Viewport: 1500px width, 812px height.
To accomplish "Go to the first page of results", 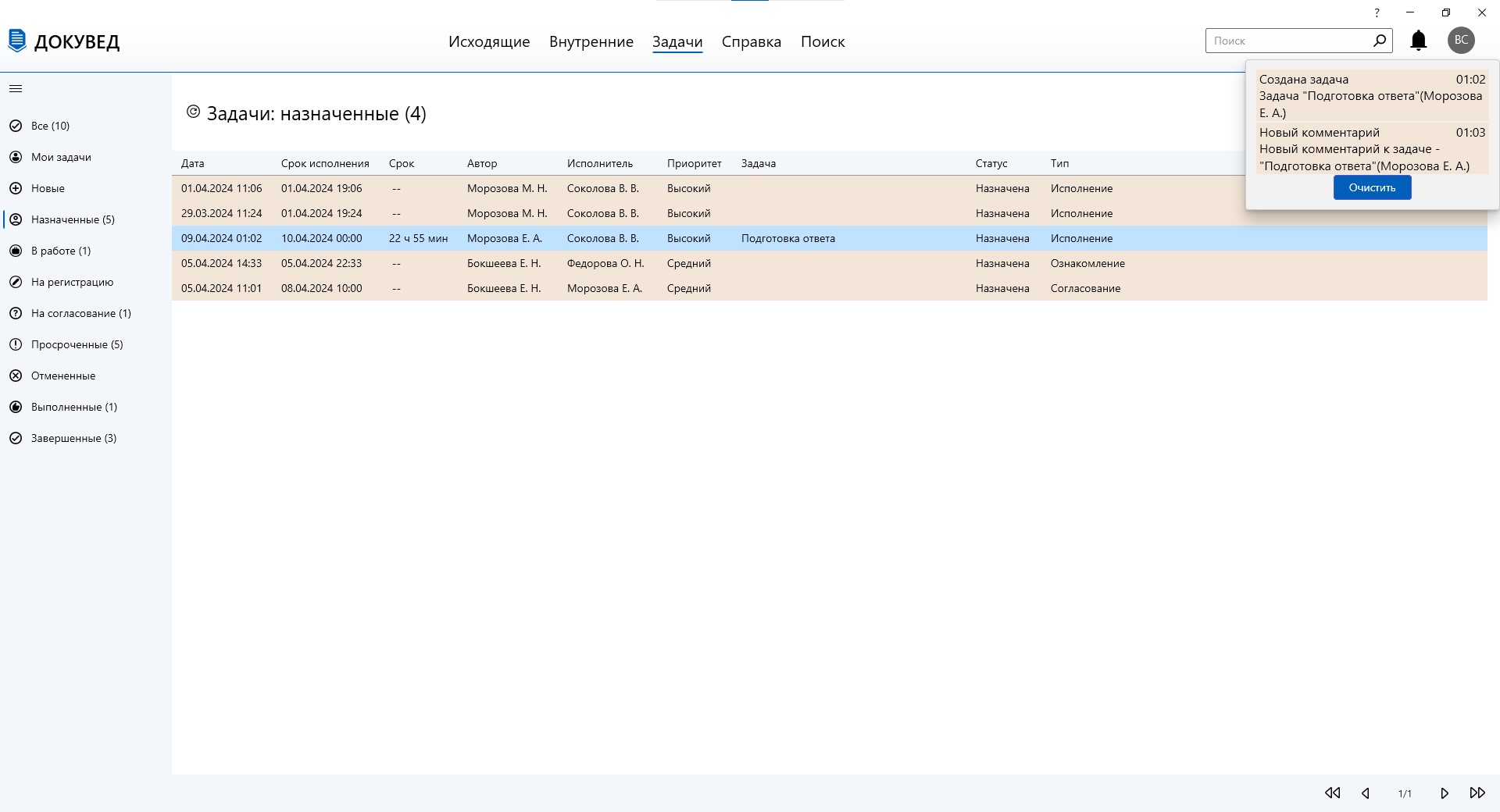I will [x=1333, y=792].
